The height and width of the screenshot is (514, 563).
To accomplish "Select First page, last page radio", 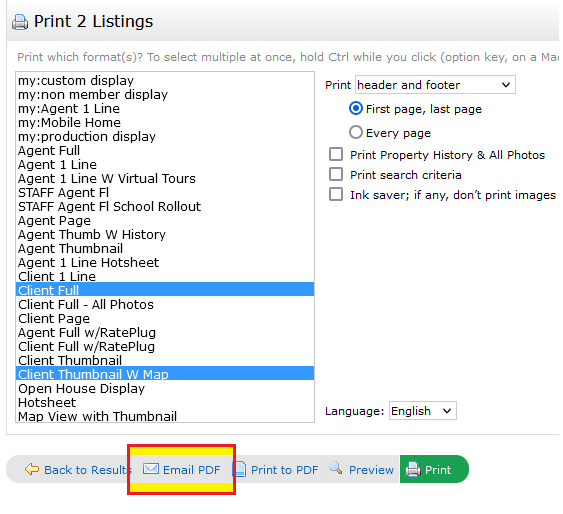I will (355, 108).
